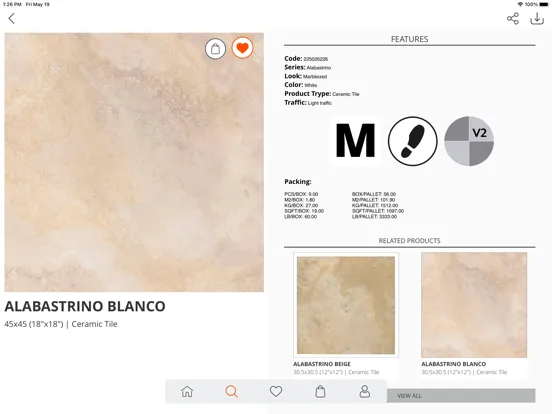Image resolution: width=552 pixels, height=414 pixels.
Task: Click the RELATED PRODUCTS heading
Action: click(409, 241)
